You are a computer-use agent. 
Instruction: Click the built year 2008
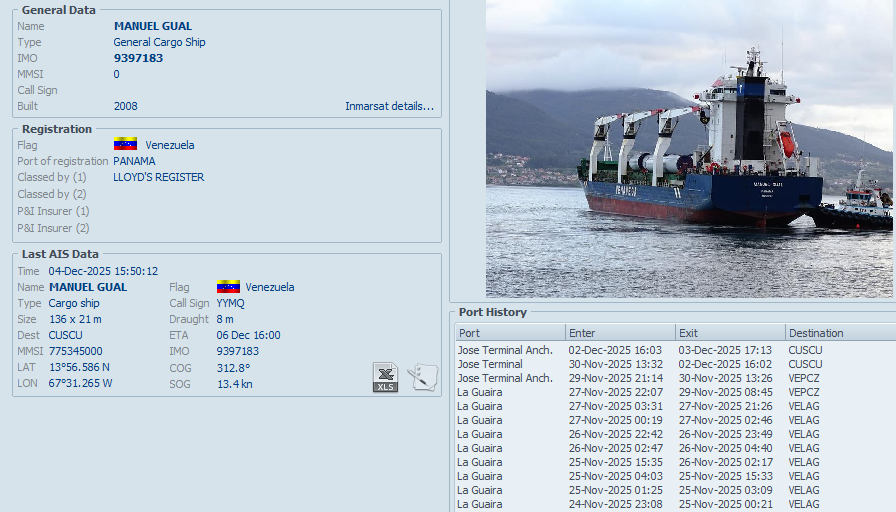126,106
